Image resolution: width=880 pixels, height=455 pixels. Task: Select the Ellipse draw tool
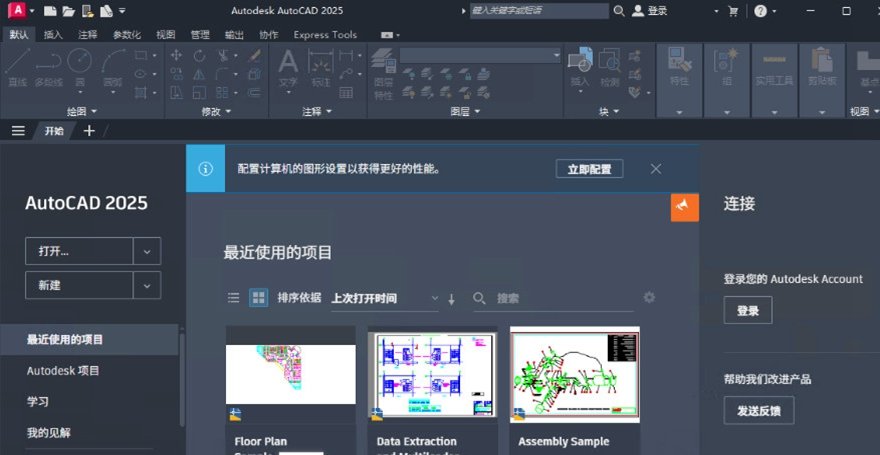click(140, 73)
